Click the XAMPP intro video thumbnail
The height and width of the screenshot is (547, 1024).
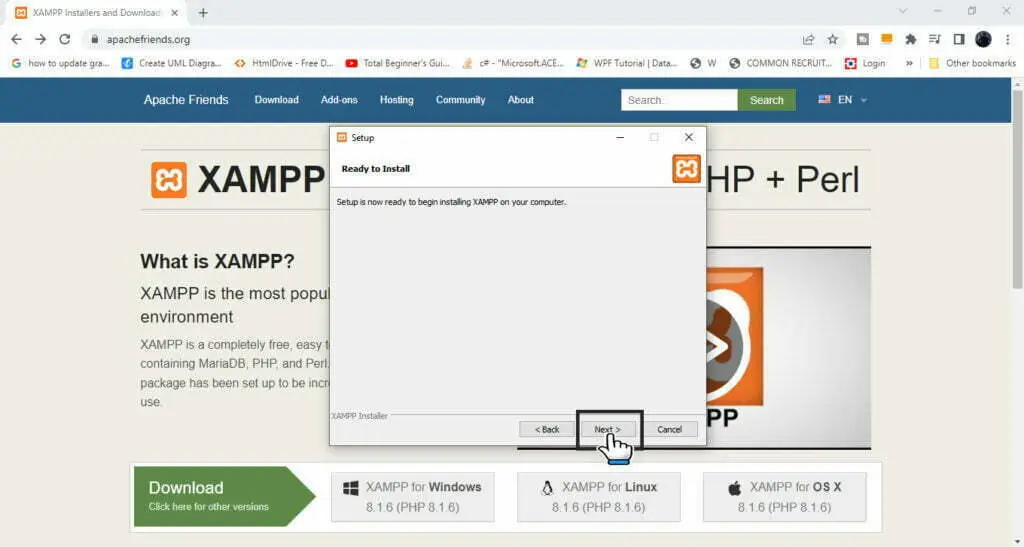pos(789,347)
